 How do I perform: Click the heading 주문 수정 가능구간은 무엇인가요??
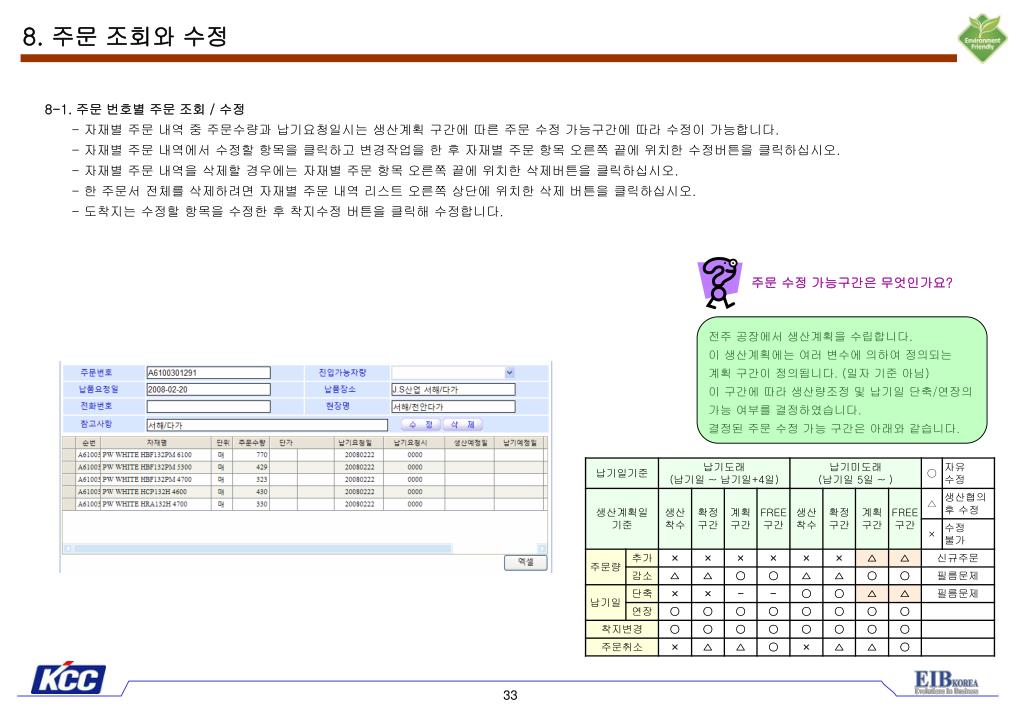point(852,283)
